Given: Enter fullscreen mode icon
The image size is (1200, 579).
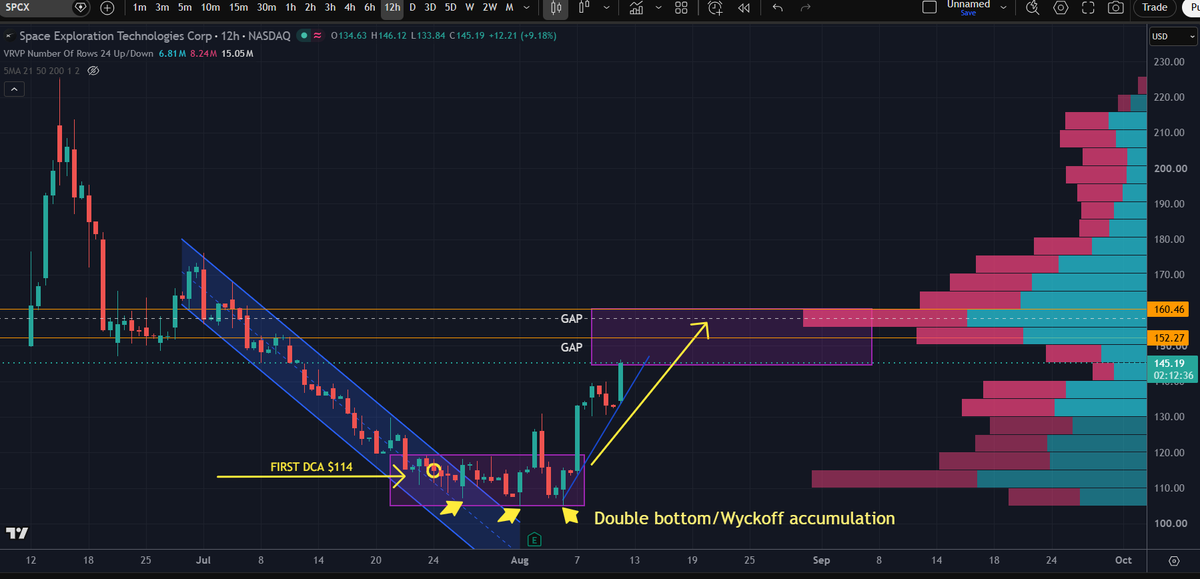Looking at the screenshot, I should coord(1088,7).
